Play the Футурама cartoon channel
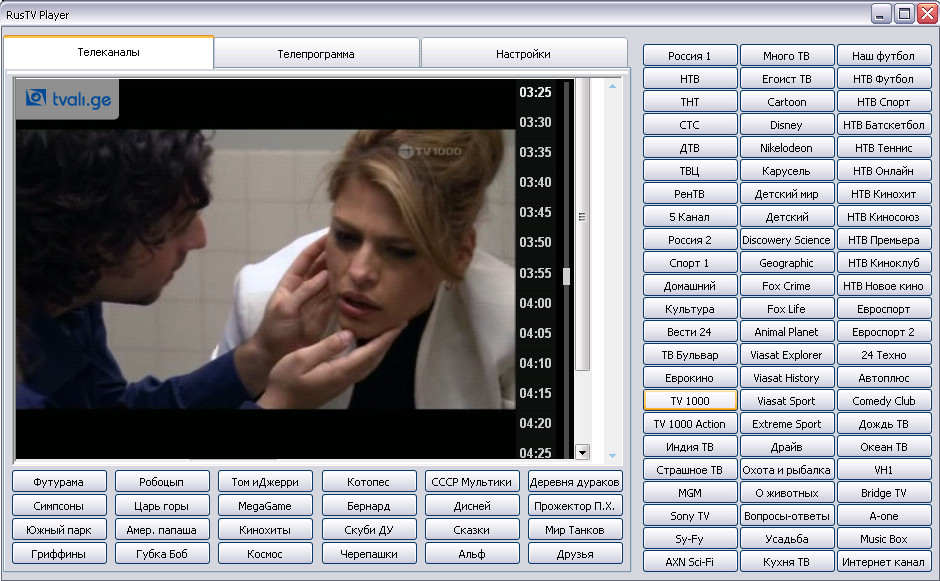The width and height of the screenshot is (940, 581). (58, 482)
